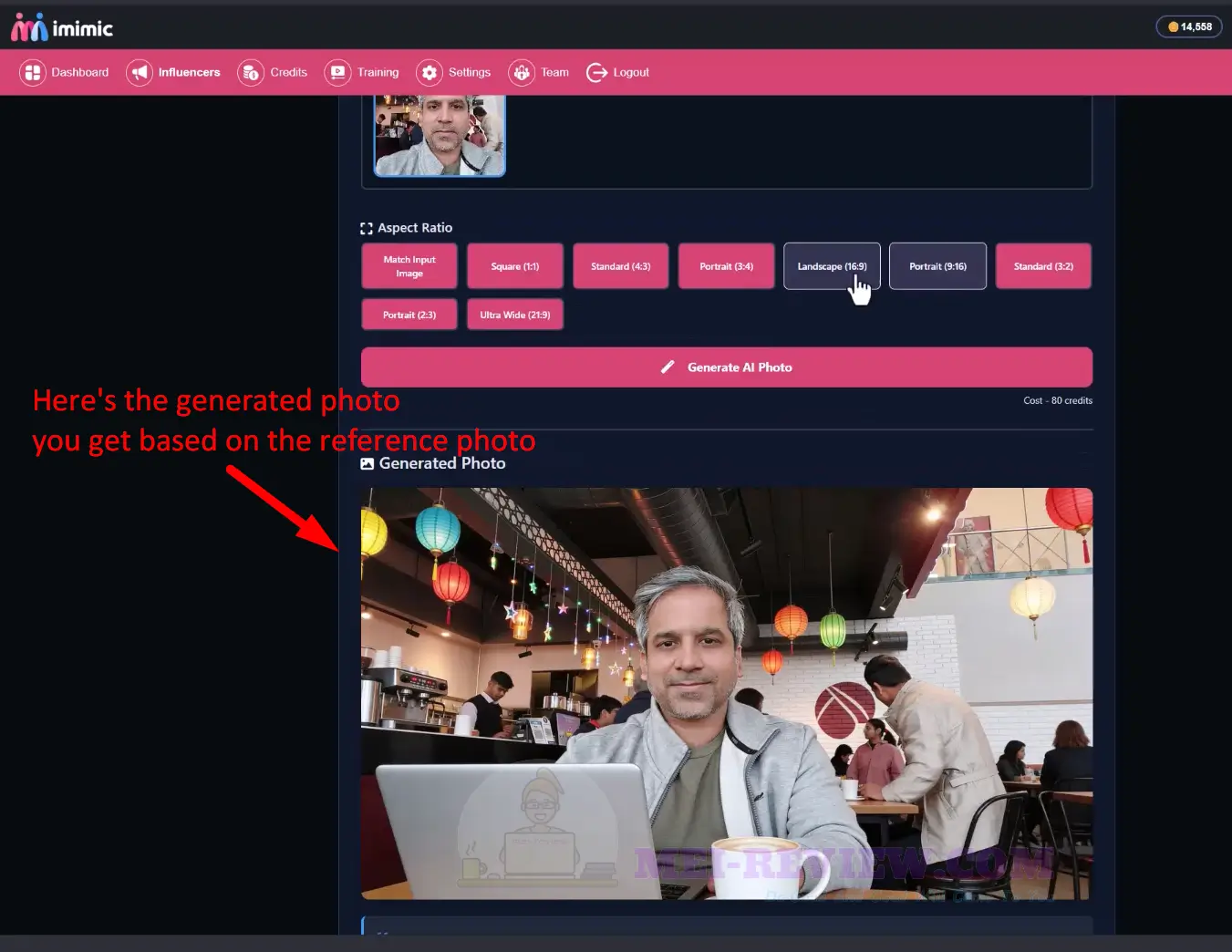Click the Aspect Ratio heading text
This screenshot has width=1232, height=952.
[415, 228]
